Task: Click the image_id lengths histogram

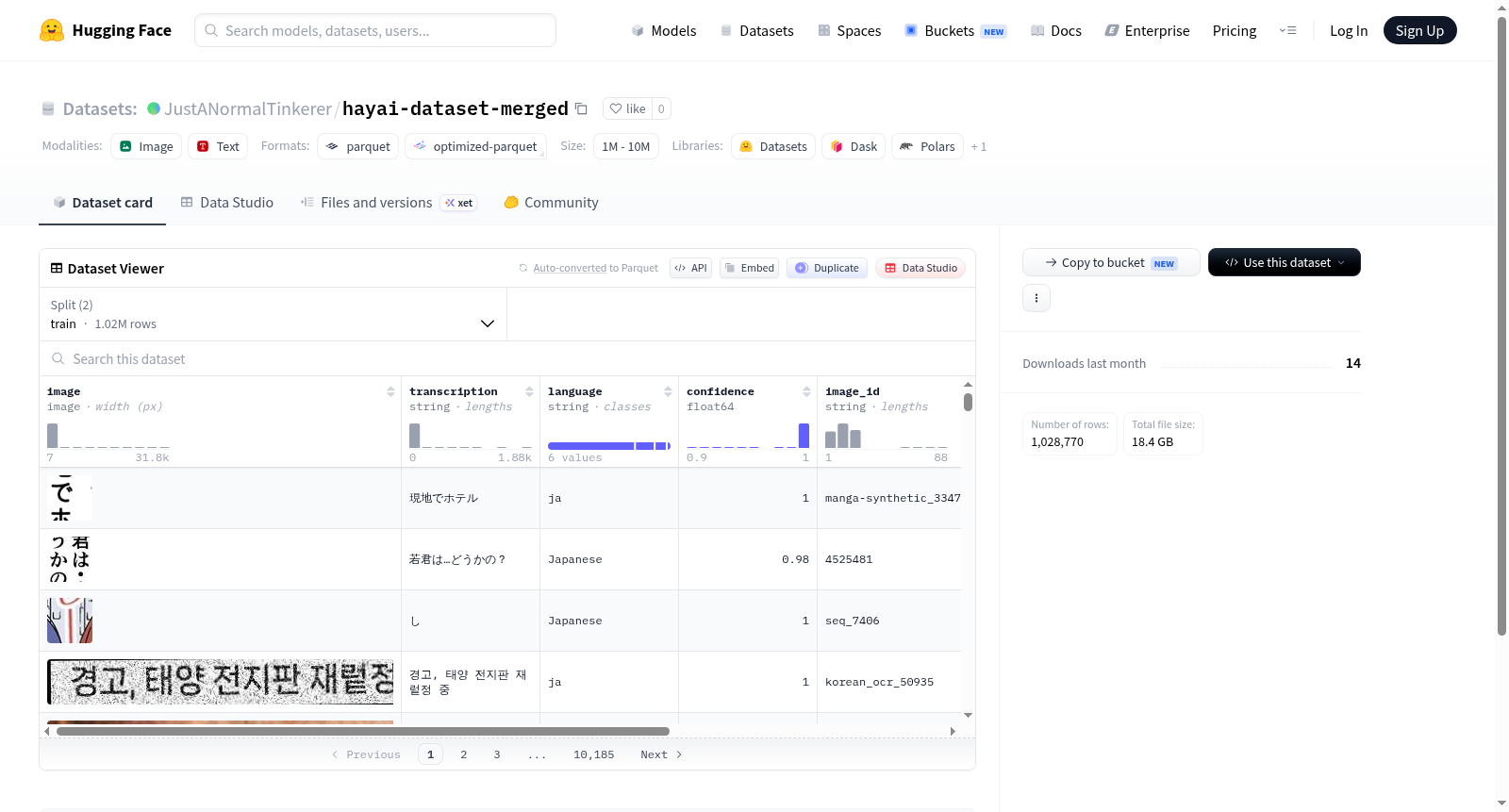Action: pyautogui.click(x=886, y=436)
